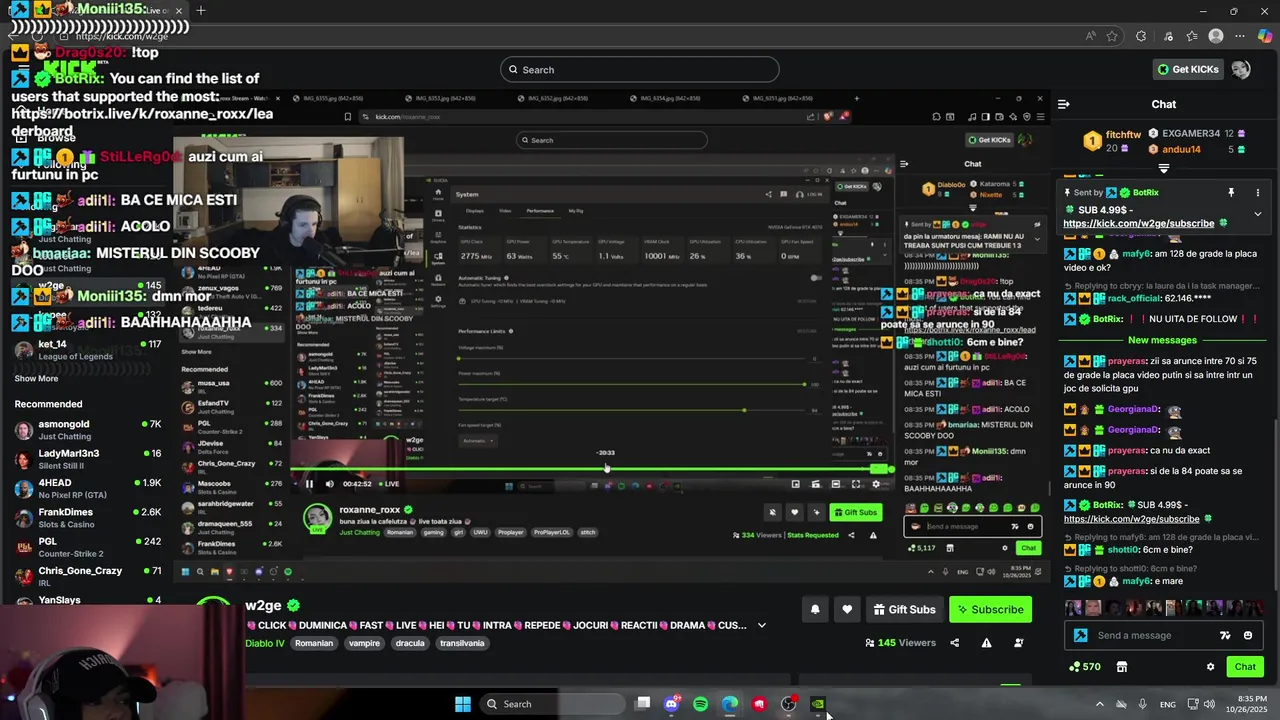1280x720 pixels.
Task: Select the dracula tag
Action: [410, 643]
